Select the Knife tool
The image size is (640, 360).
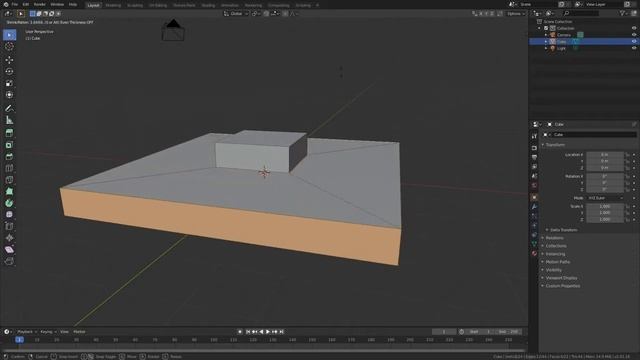point(9,180)
